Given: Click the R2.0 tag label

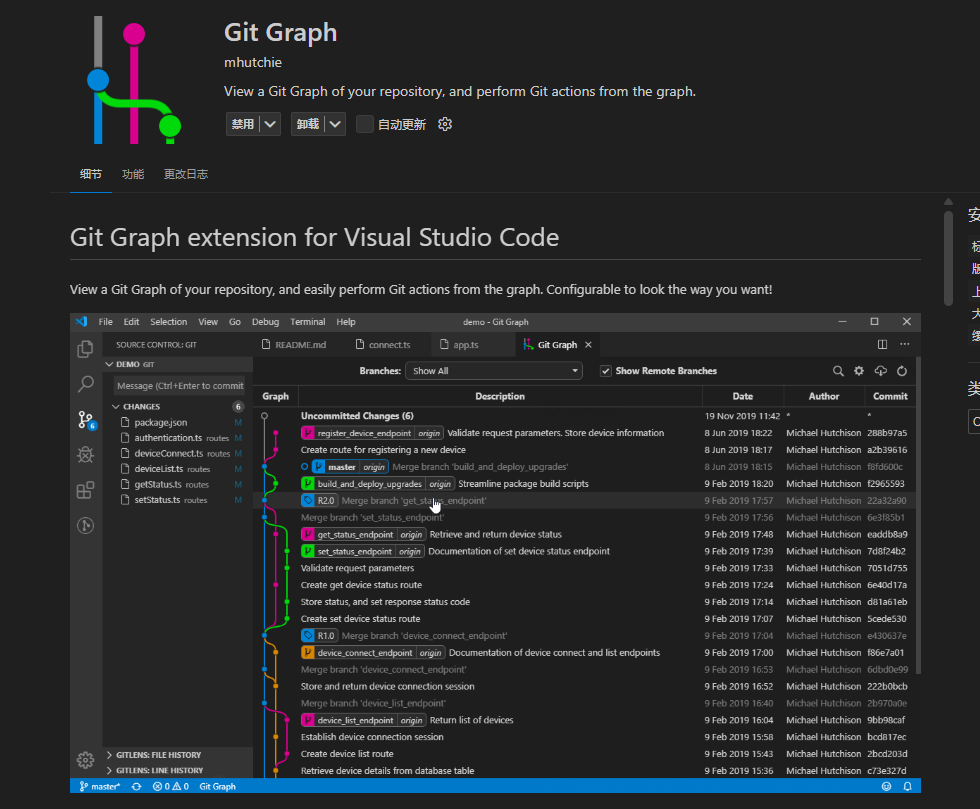Looking at the screenshot, I should tap(319, 500).
